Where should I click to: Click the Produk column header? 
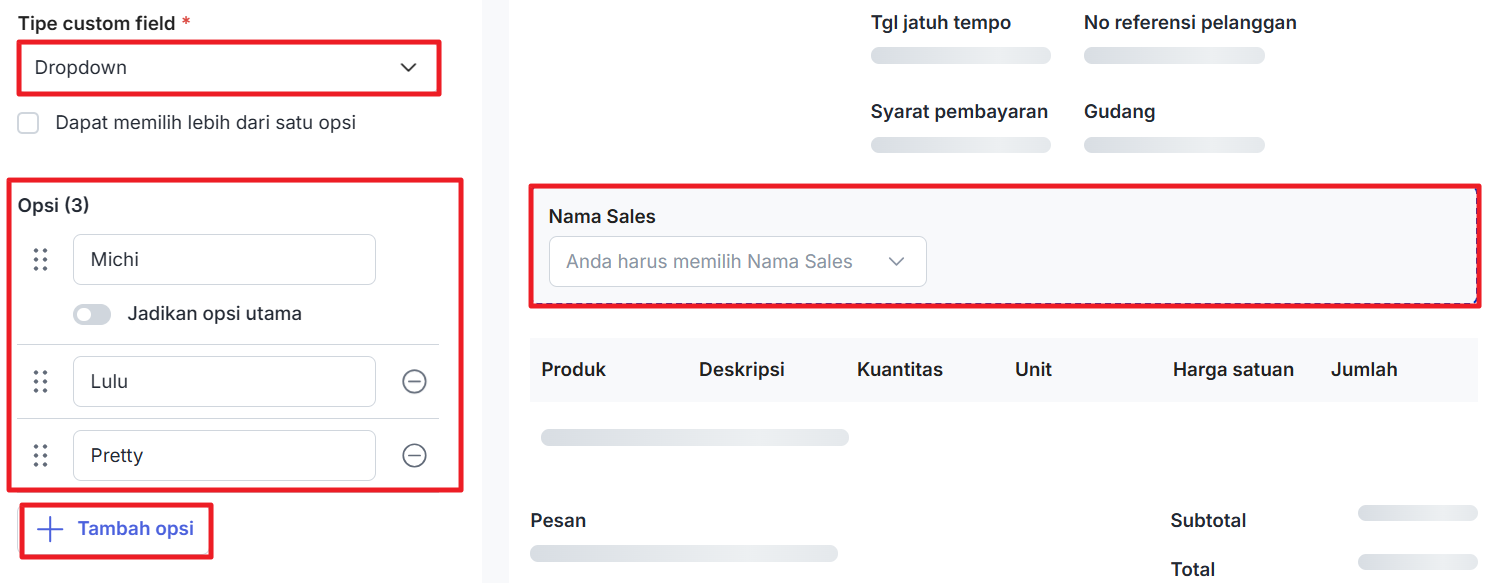pos(574,370)
